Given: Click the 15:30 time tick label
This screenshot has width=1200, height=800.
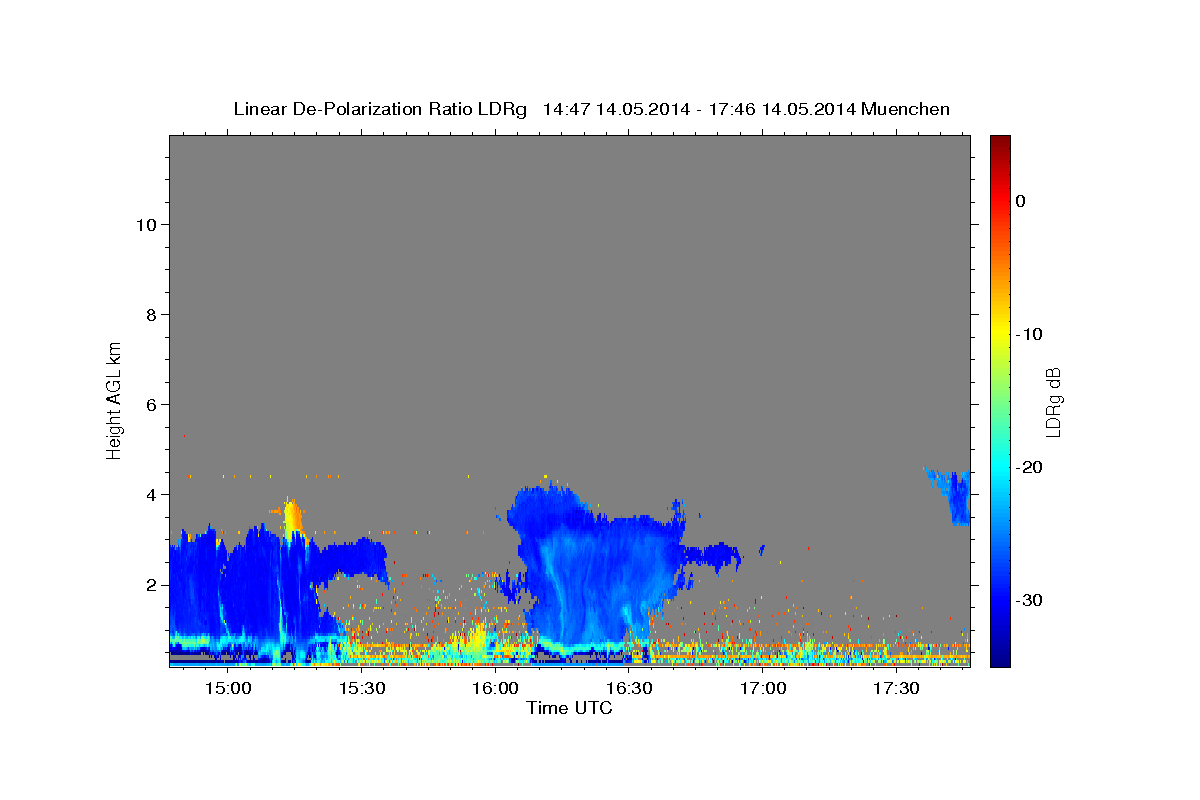Looking at the screenshot, I should coord(361,689).
